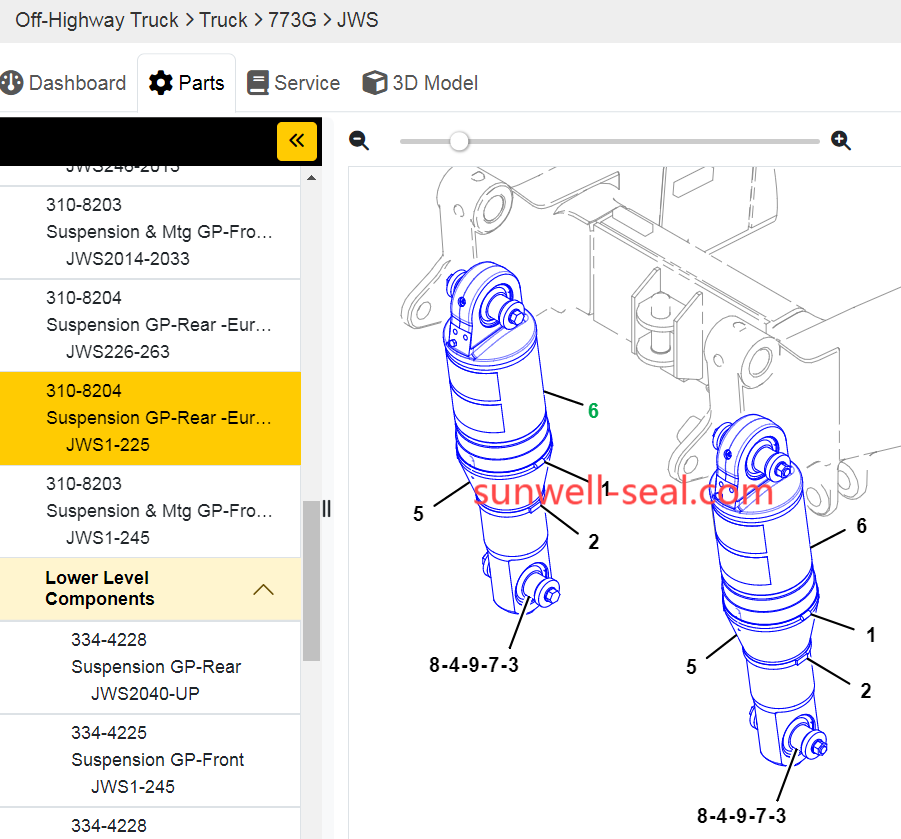Click the 3D Model cube icon
This screenshot has height=839, width=901.
pyautogui.click(x=375, y=83)
